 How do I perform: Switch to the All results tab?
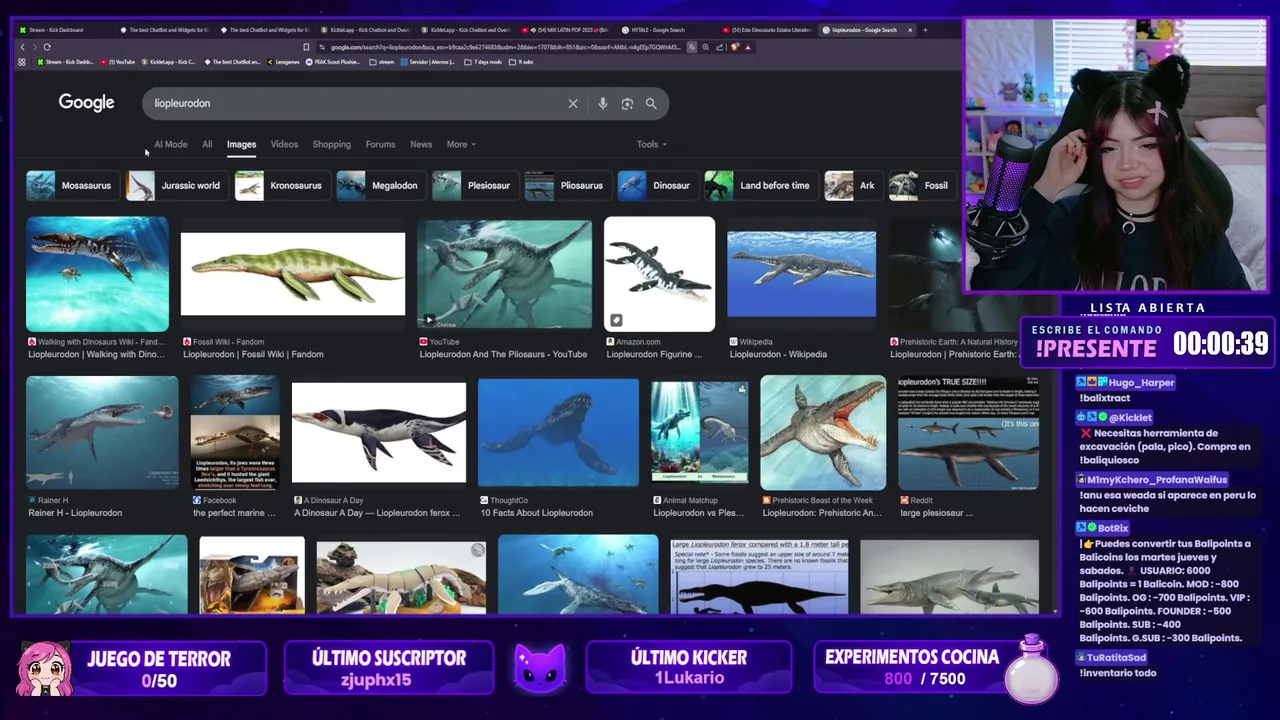point(207,144)
